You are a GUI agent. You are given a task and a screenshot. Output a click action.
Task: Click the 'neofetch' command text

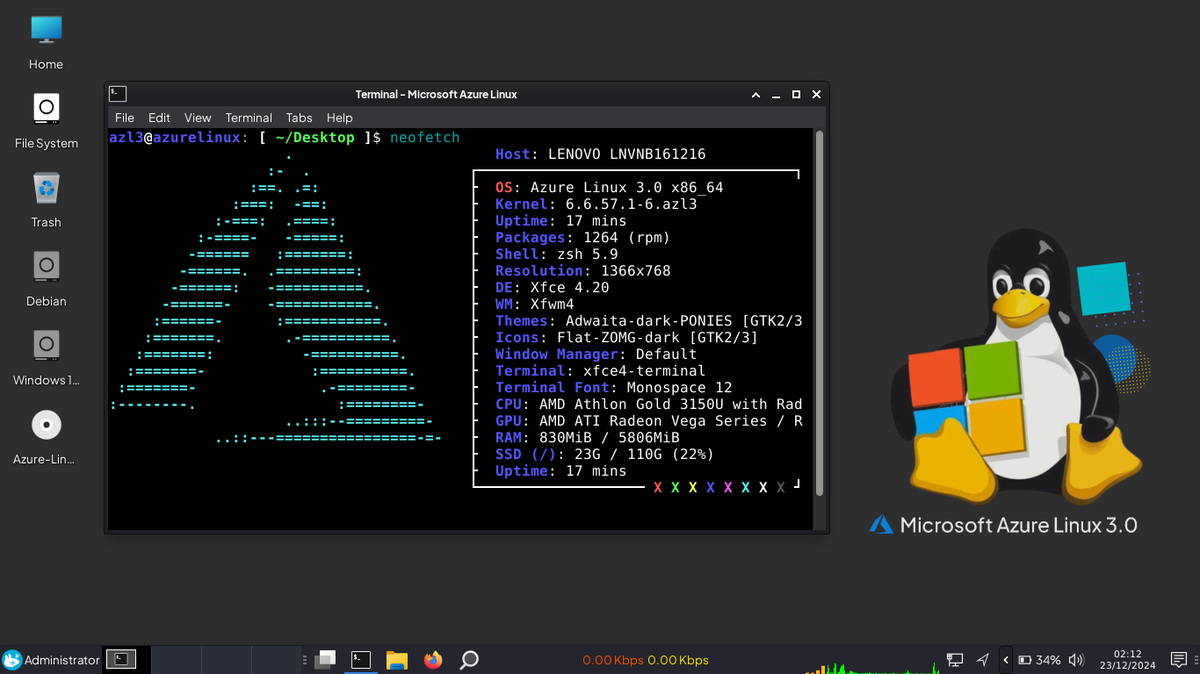pyautogui.click(x=425, y=137)
